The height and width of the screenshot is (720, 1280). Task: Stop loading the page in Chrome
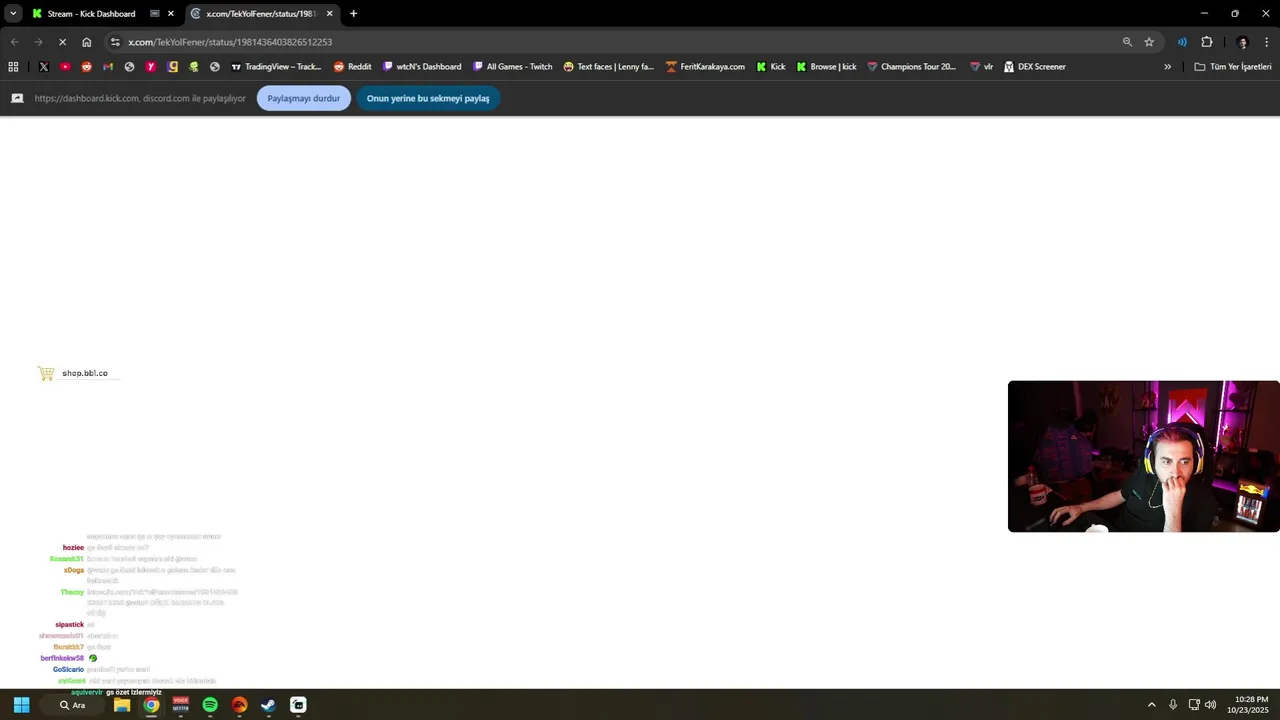coord(62,42)
